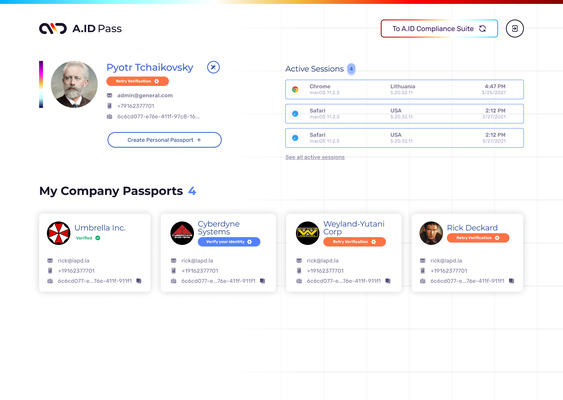Viewport: 563px width, 400px height.
Task: Open the Chrome Lithuania session row
Action: (404, 89)
